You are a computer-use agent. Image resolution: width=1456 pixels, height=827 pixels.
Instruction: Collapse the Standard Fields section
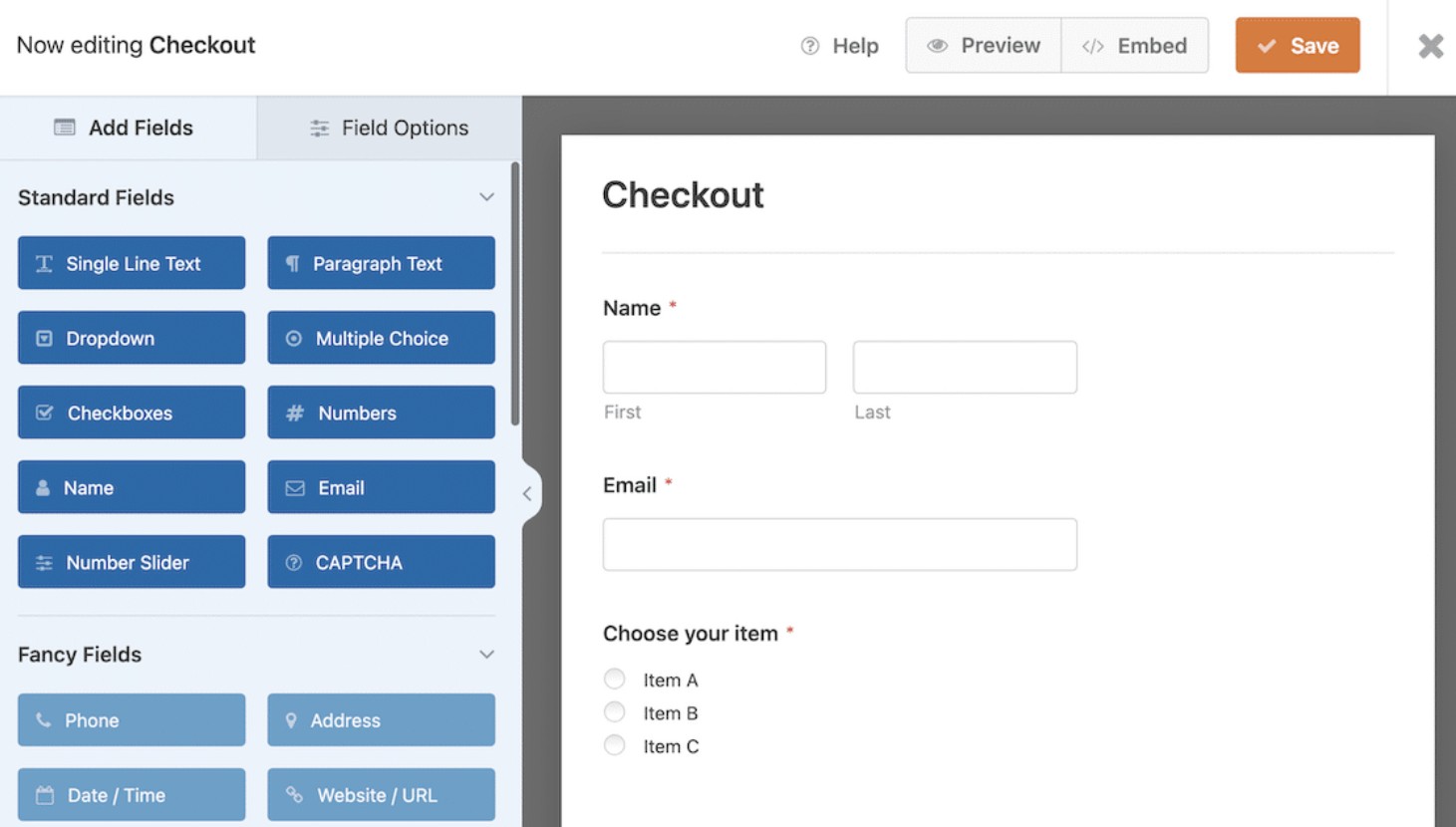coord(485,196)
